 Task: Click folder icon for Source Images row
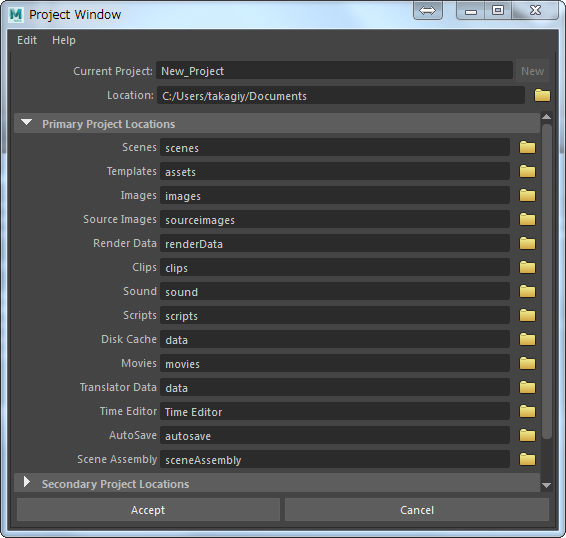coord(527,220)
